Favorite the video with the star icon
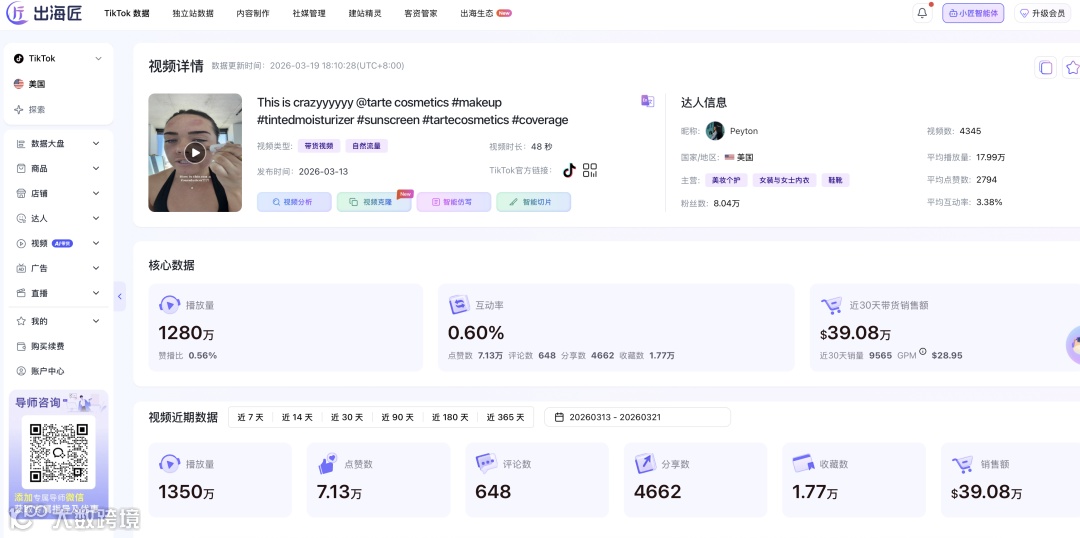Screen dimensions: 1080x538 coord(1072,68)
